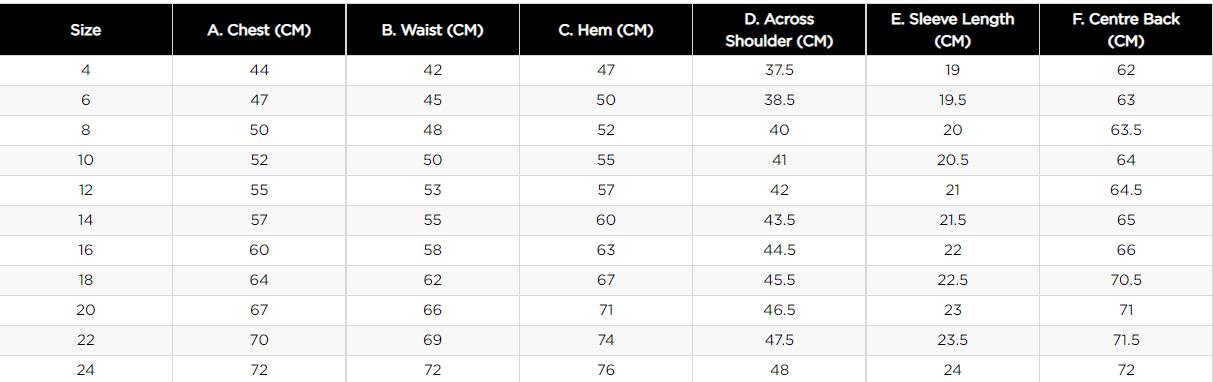Click the F. Centre Back (CM) header
This screenshot has width=1213, height=382.
(x=1126, y=30)
